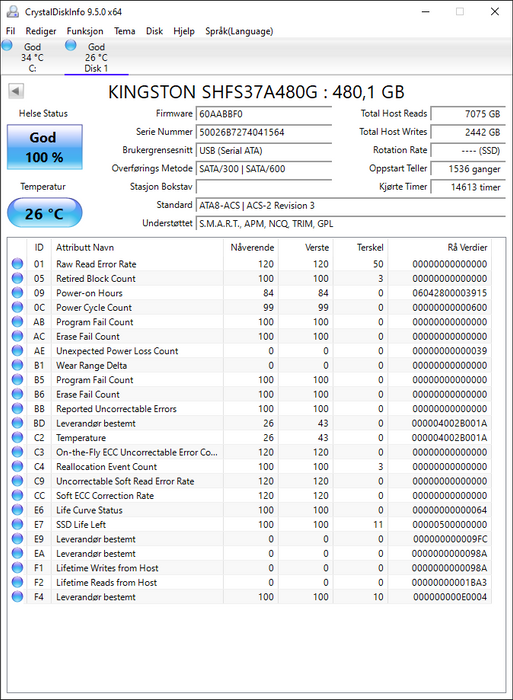Open the Hjelp menu

pyautogui.click(x=184, y=31)
